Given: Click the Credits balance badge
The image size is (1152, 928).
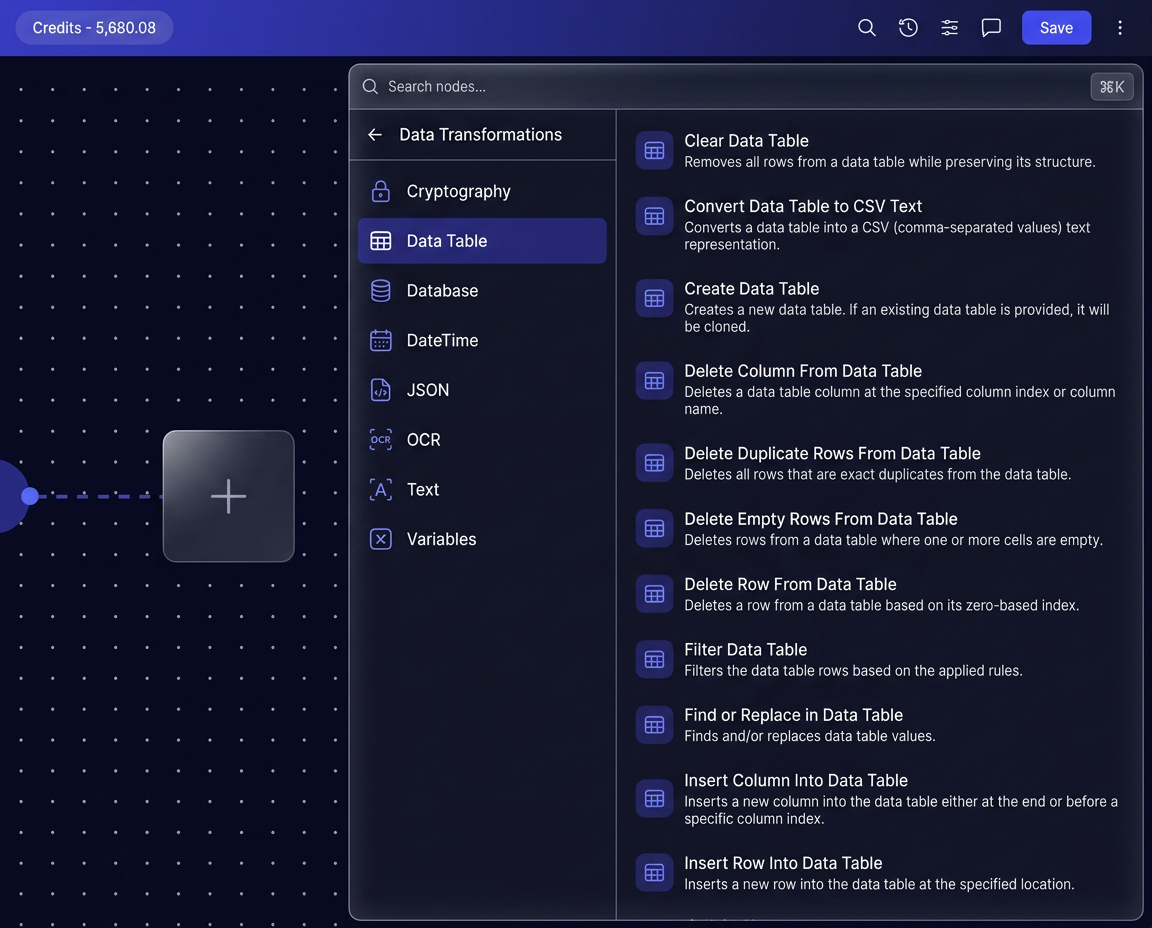Looking at the screenshot, I should pos(94,28).
